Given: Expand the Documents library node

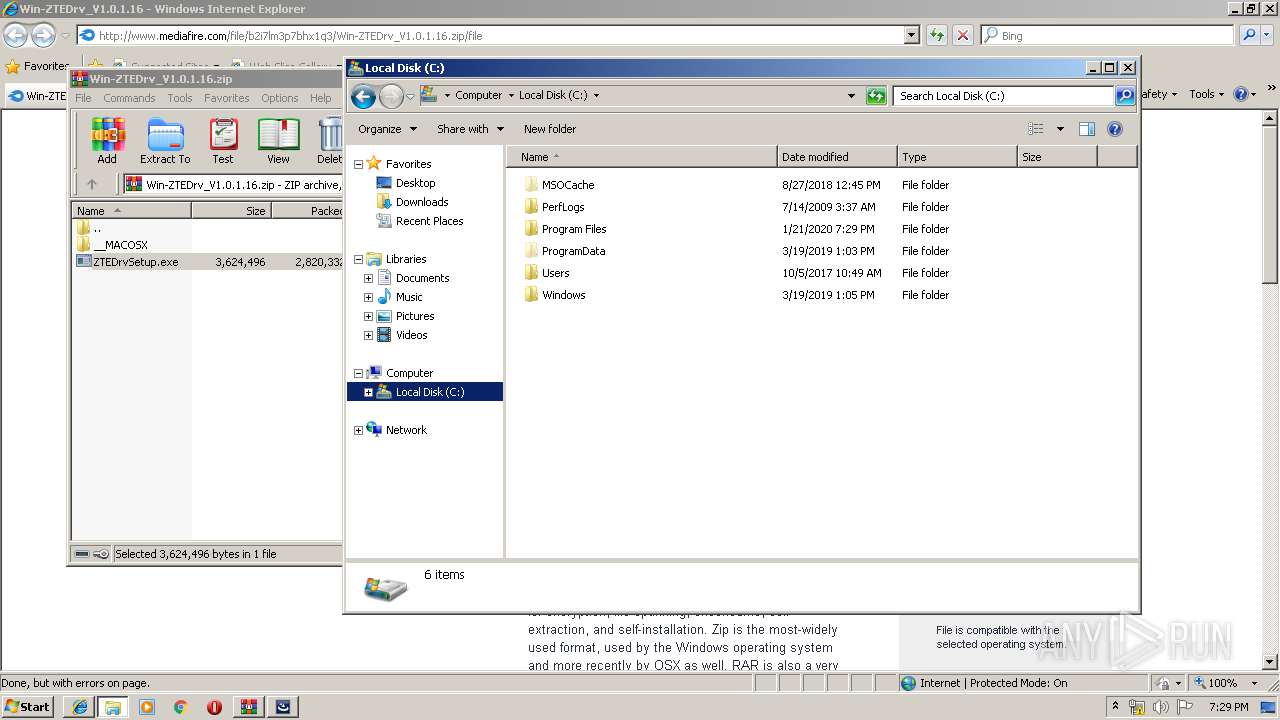Looking at the screenshot, I should click(368, 278).
